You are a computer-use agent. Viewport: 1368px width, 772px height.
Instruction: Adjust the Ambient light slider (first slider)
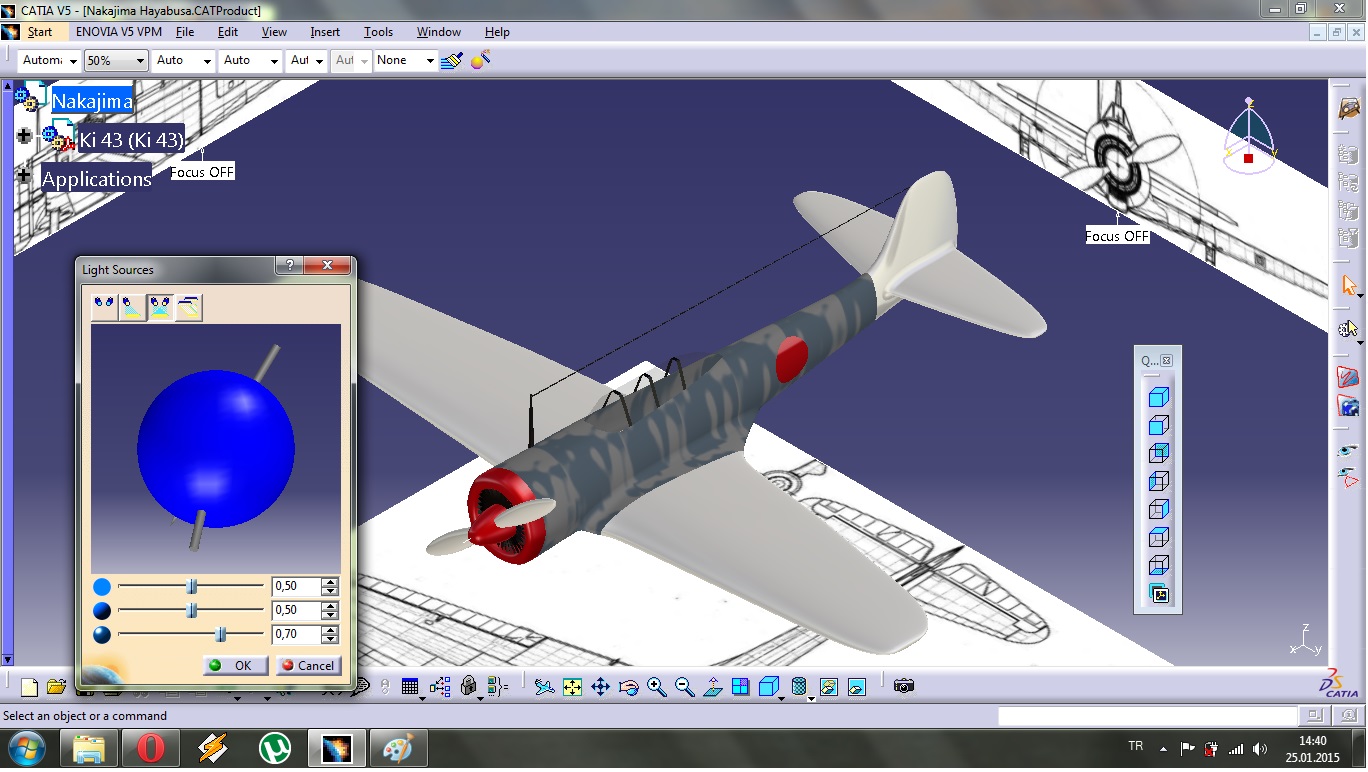click(190, 586)
